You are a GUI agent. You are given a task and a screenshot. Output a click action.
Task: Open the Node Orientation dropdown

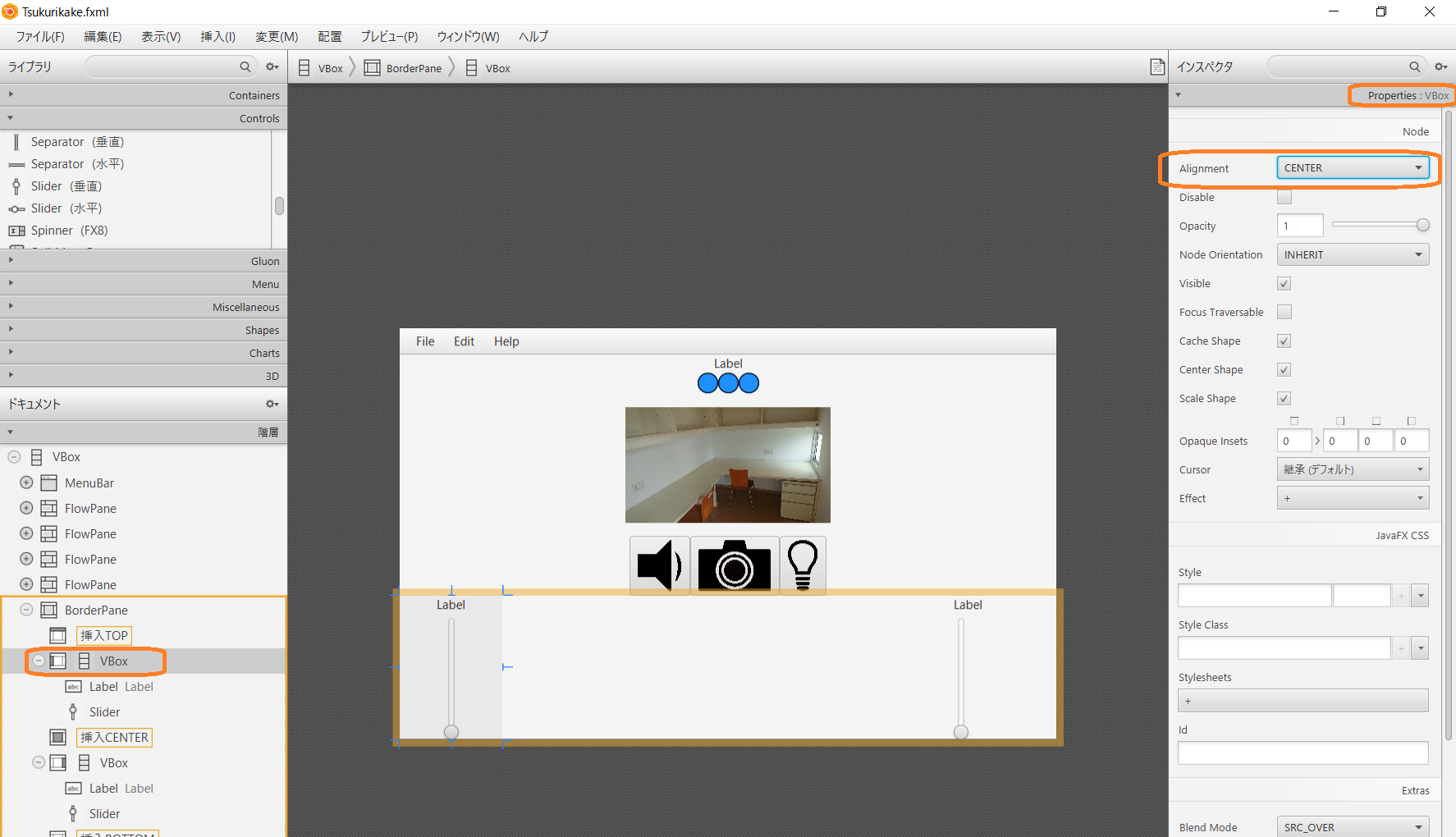click(1353, 254)
